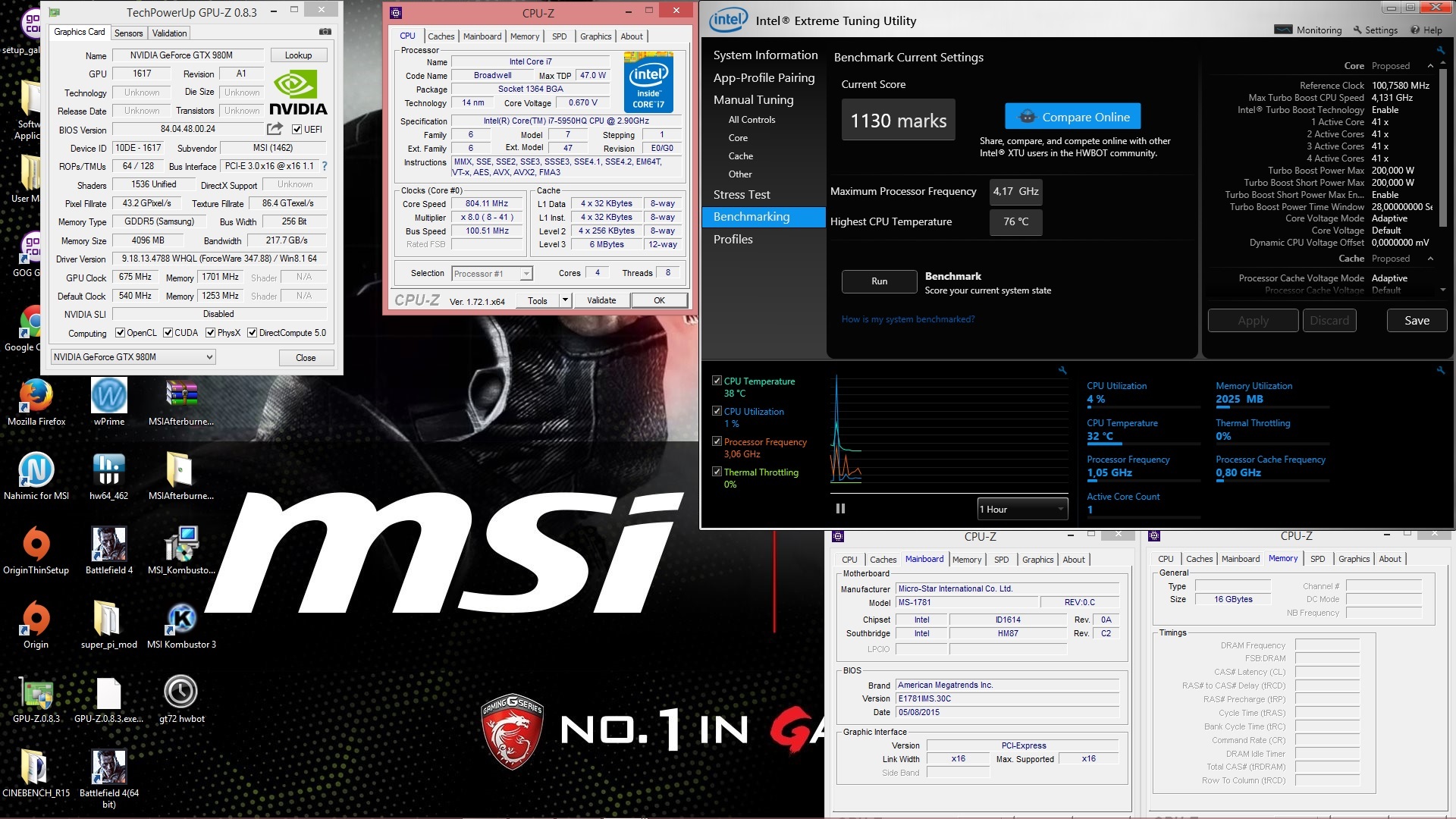The image size is (1456, 819).
Task: Run the XTU benchmark
Action: (x=879, y=281)
